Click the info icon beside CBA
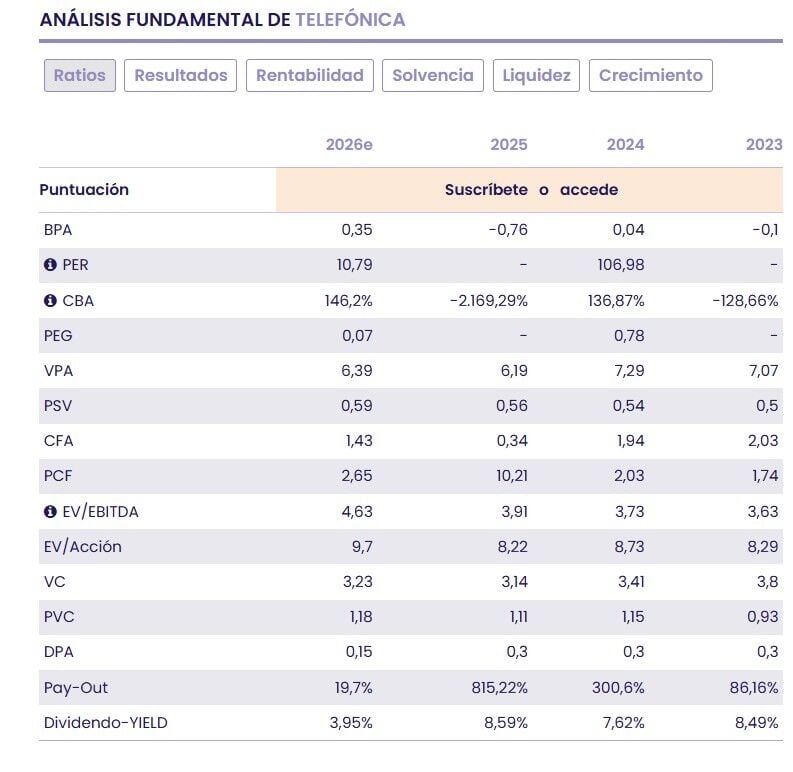Image resolution: width=793 pixels, height=772 pixels. [50, 300]
